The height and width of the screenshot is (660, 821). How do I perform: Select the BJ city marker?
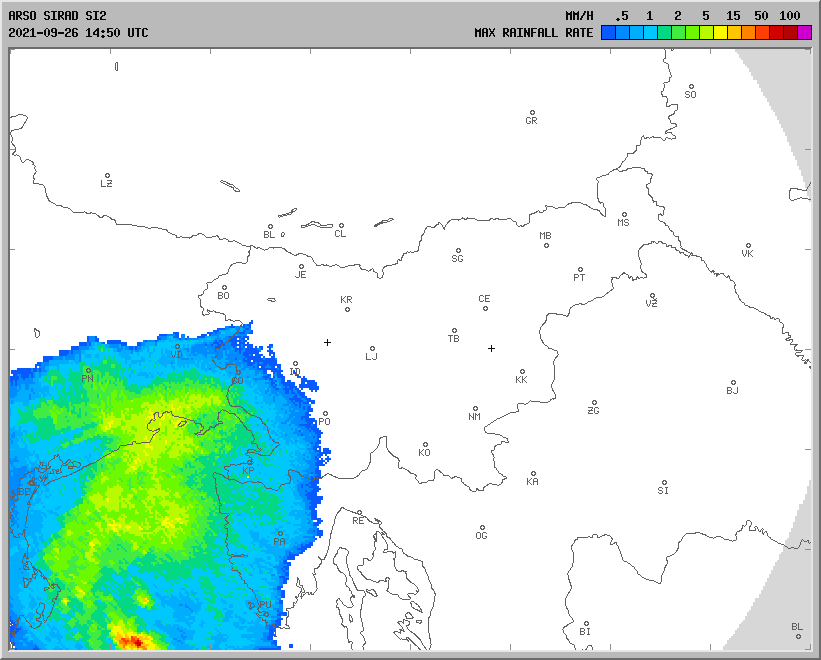pos(733,383)
